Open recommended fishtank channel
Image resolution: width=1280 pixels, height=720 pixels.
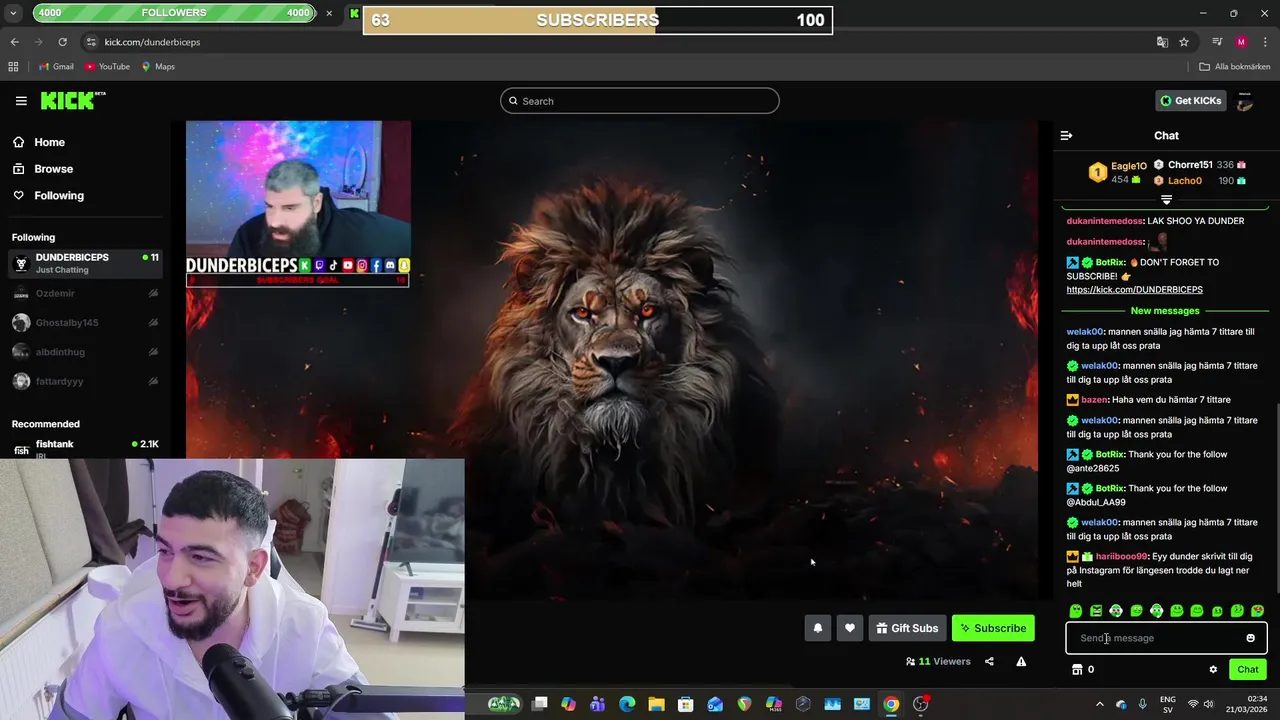coord(85,447)
